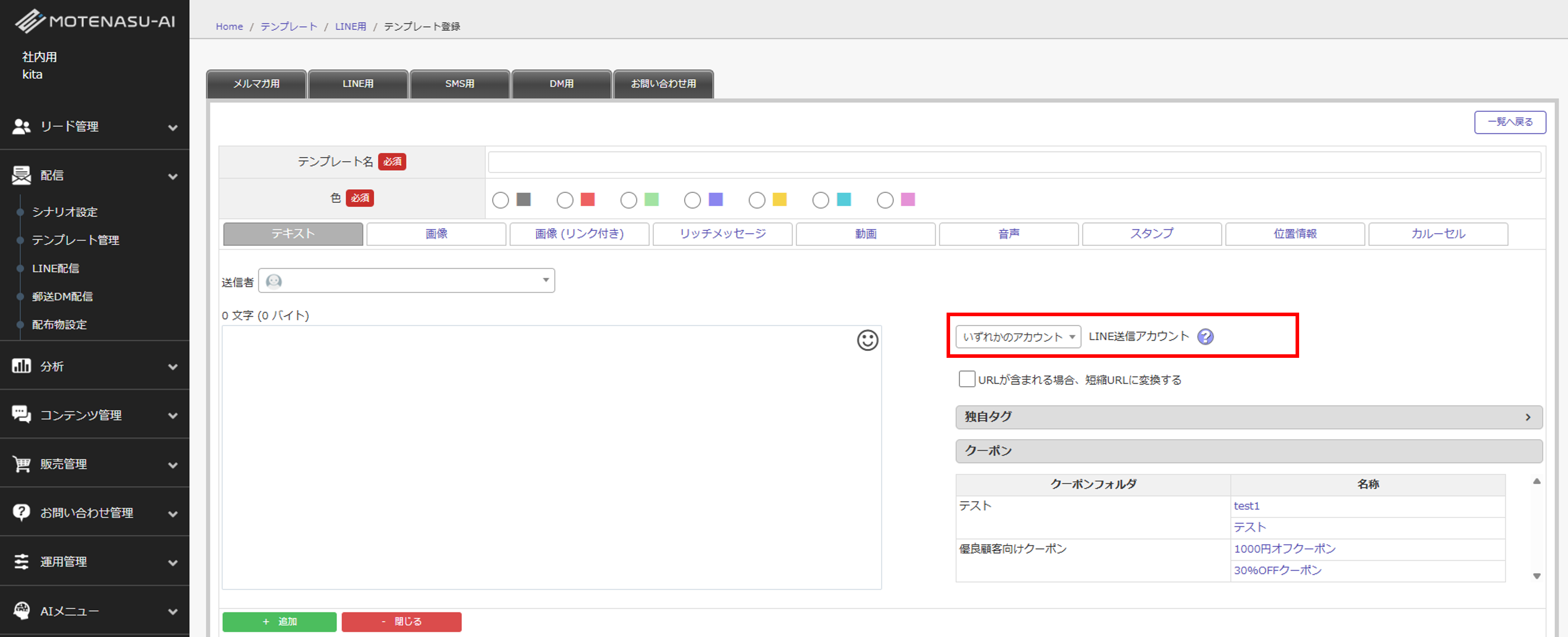Select the red color radio button

pos(565,200)
